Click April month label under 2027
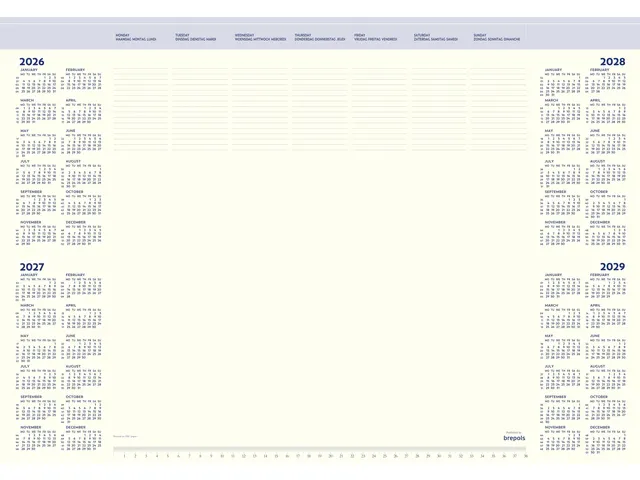This screenshot has height=480, width=640. 71,305
